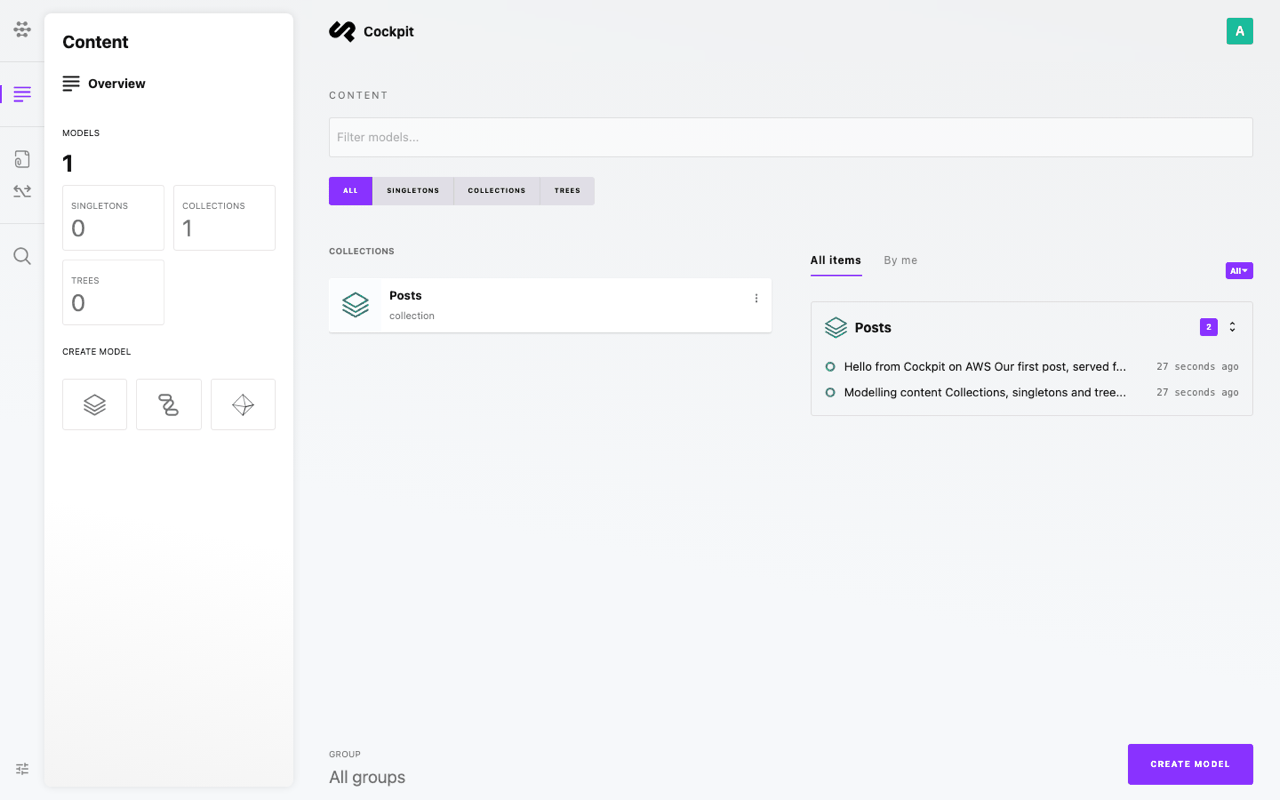This screenshot has height=800, width=1280.
Task: Toggle the Posts panel expand/collapse arrows
Action: pos(1232,327)
